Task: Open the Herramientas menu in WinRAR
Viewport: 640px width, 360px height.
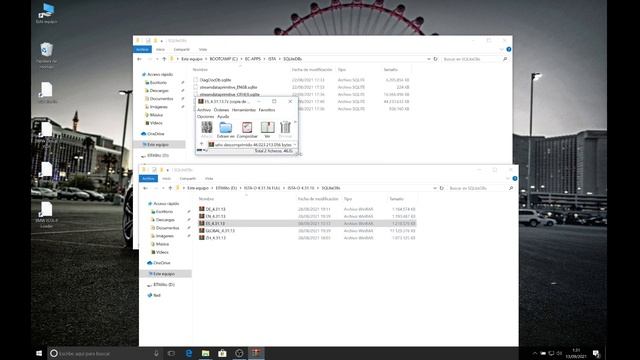Action: (x=244, y=110)
